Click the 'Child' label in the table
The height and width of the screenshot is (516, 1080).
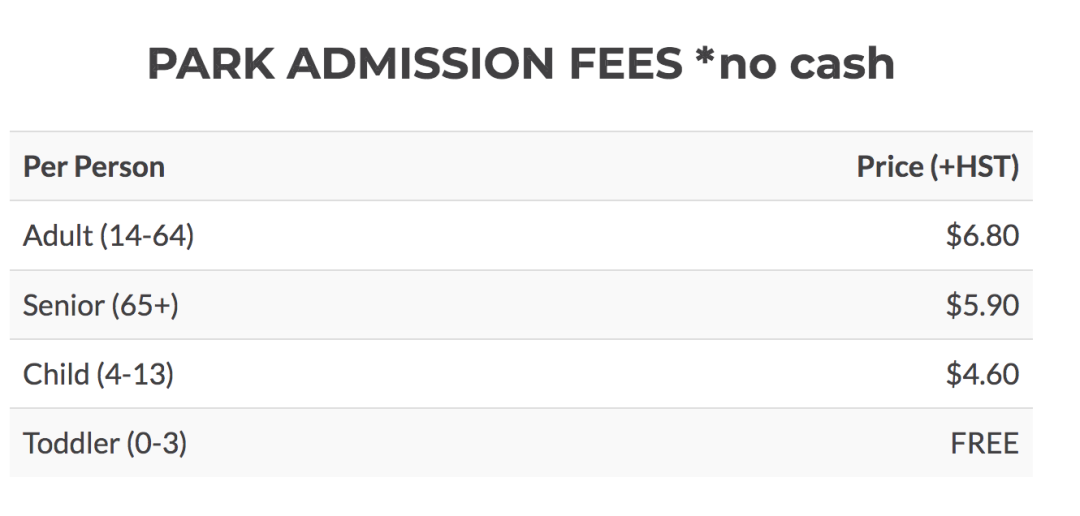point(55,374)
